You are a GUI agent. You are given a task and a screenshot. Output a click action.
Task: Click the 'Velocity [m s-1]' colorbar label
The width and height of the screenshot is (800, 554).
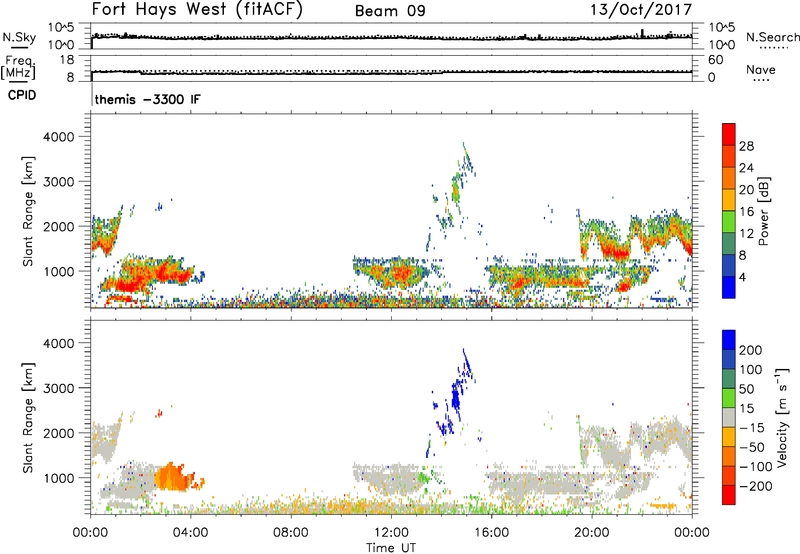(782, 417)
